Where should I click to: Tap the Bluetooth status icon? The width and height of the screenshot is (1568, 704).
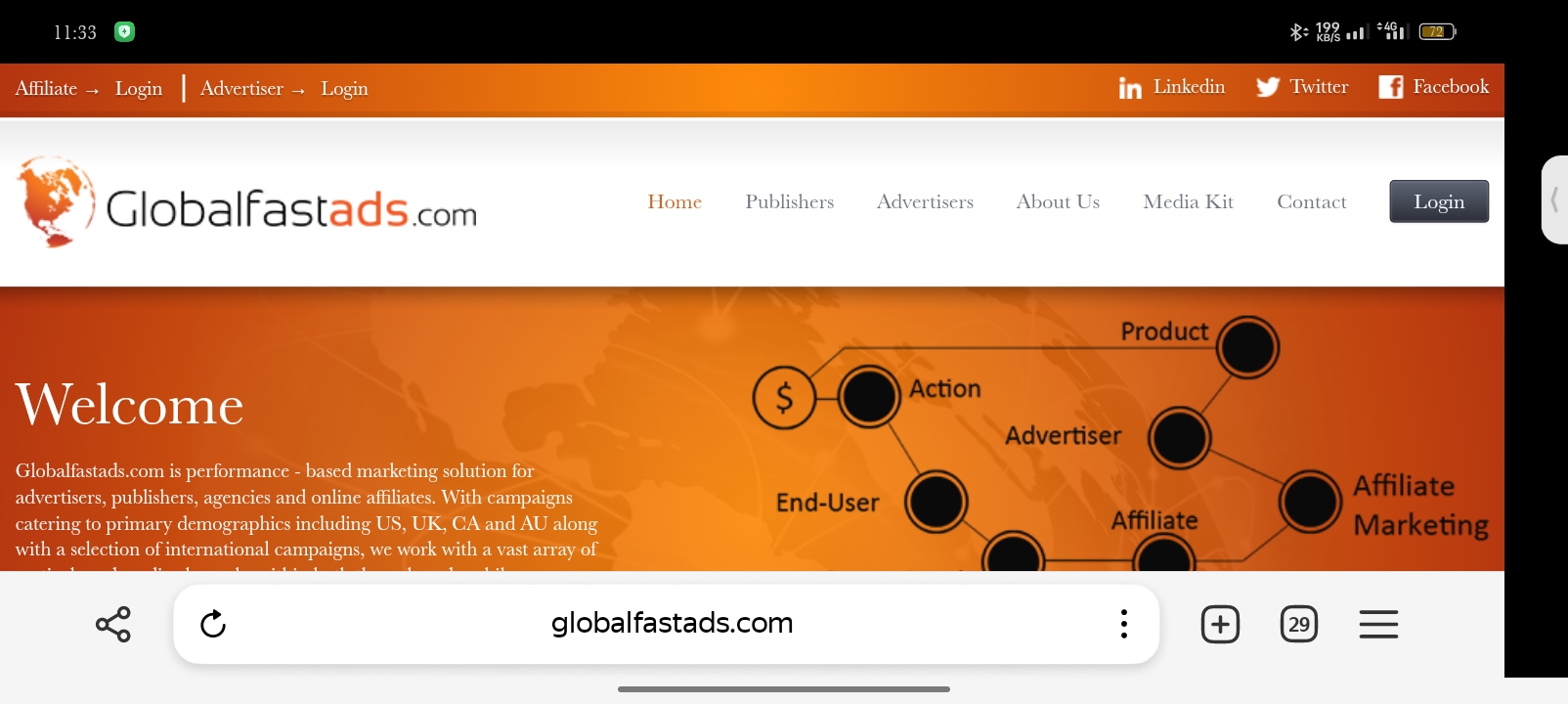(1298, 32)
